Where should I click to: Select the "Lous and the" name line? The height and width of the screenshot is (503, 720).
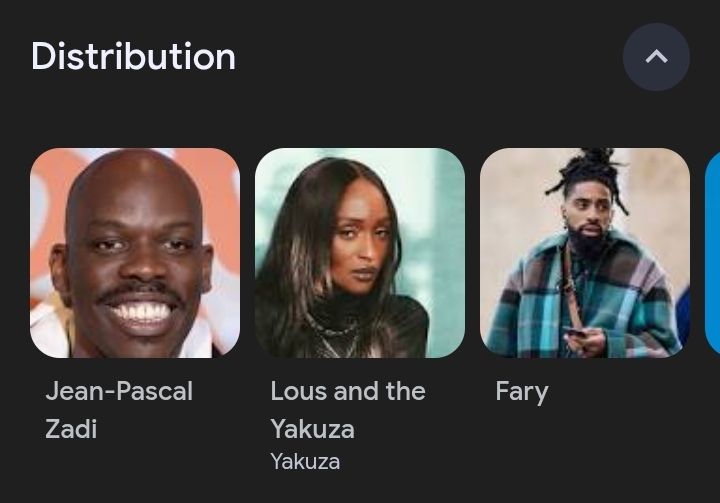click(348, 391)
